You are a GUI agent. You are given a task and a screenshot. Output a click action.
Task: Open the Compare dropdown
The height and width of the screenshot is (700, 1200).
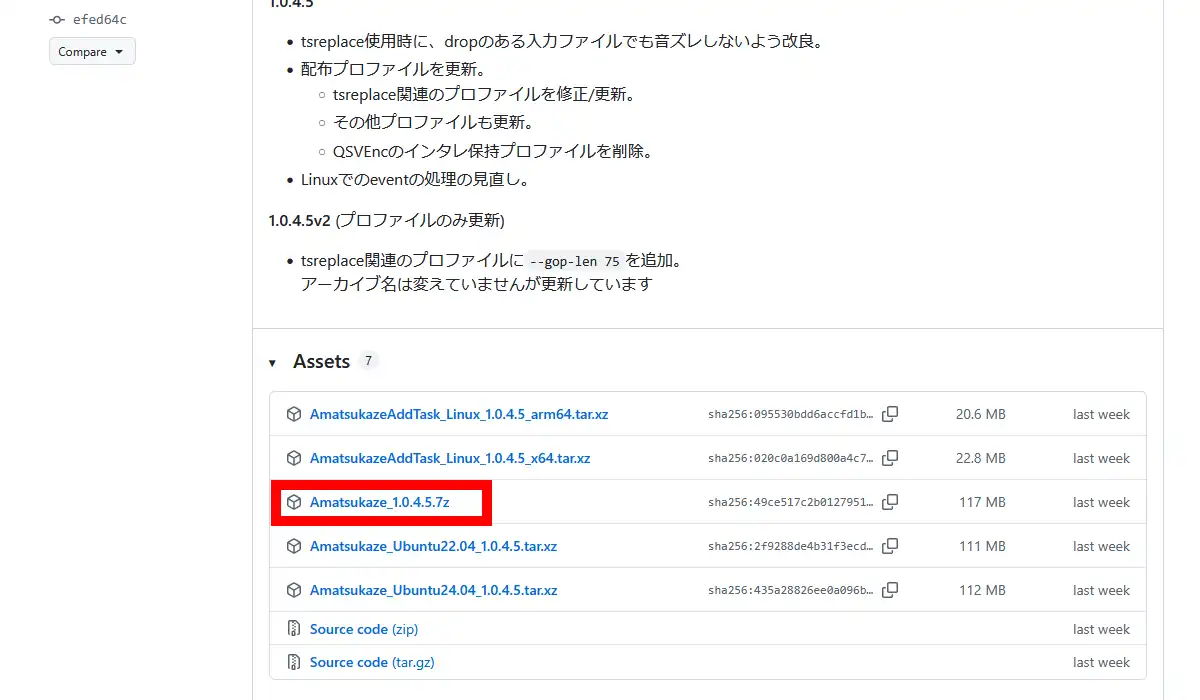point(92,52)
